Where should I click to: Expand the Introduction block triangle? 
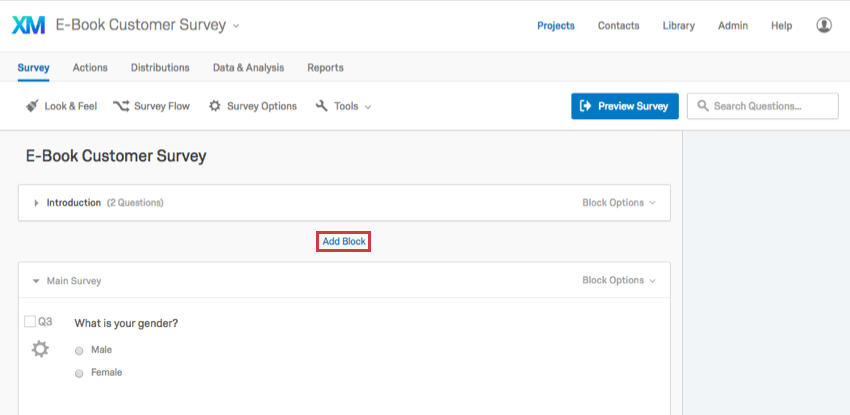click(36, 203)
